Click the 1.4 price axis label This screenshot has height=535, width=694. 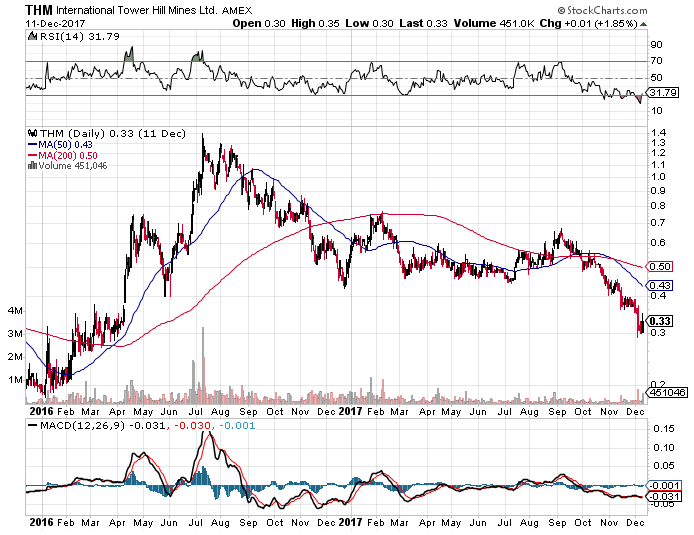point(659,133)
